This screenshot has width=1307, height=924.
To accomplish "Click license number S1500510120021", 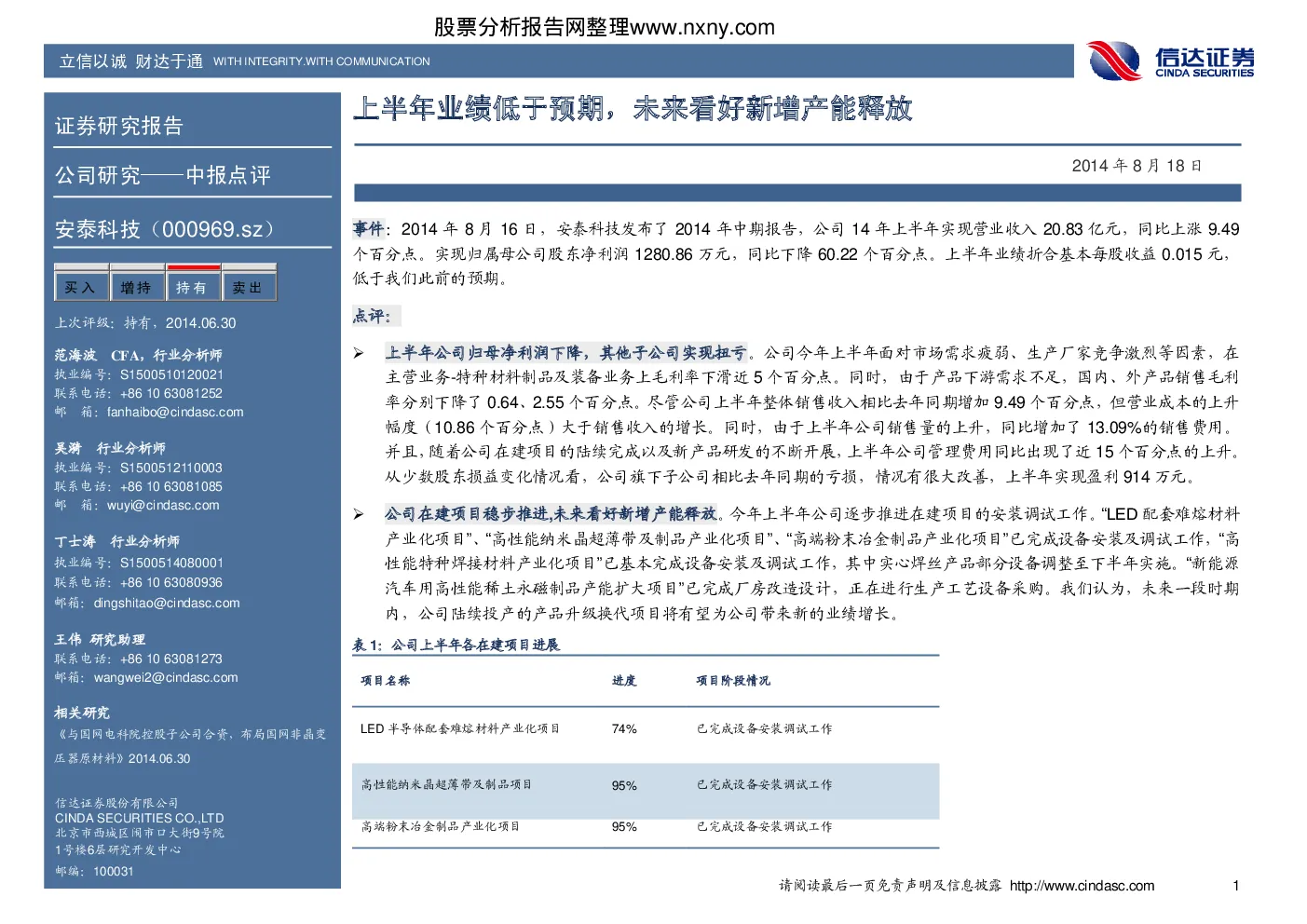I will pyautogui.click(x=171, y=374).
